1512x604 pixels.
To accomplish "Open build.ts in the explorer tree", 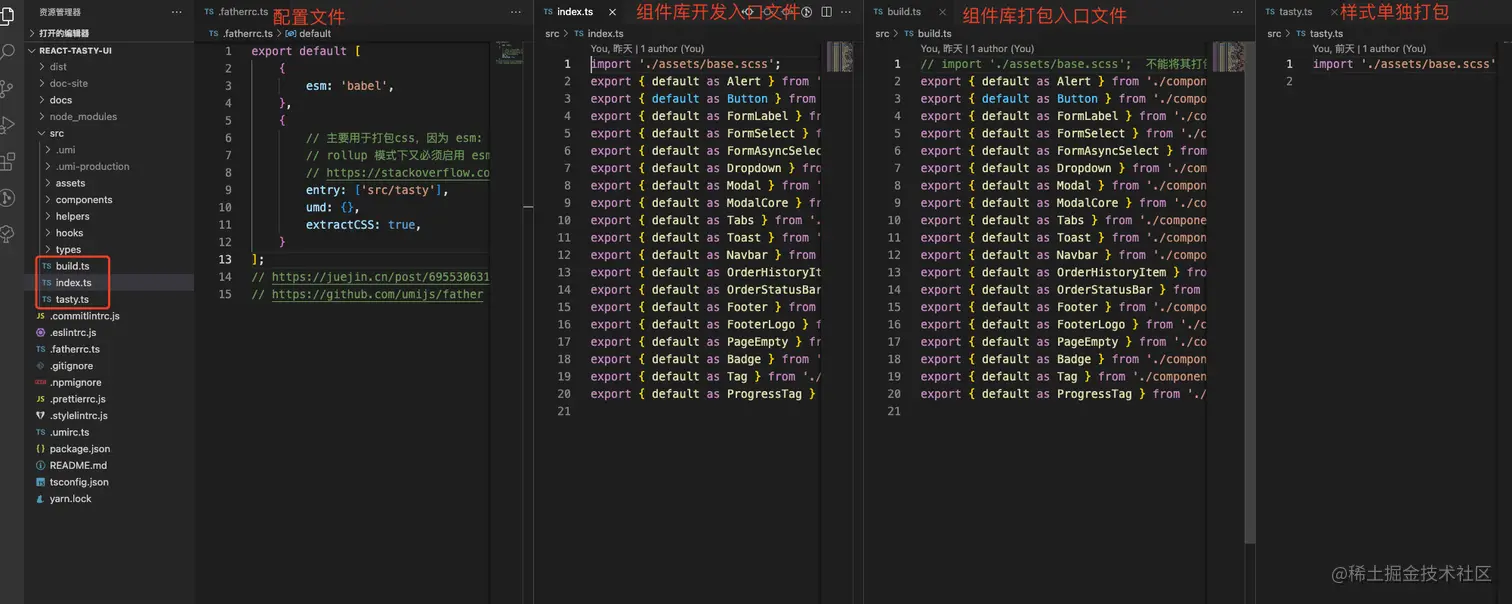I will 108,266.
